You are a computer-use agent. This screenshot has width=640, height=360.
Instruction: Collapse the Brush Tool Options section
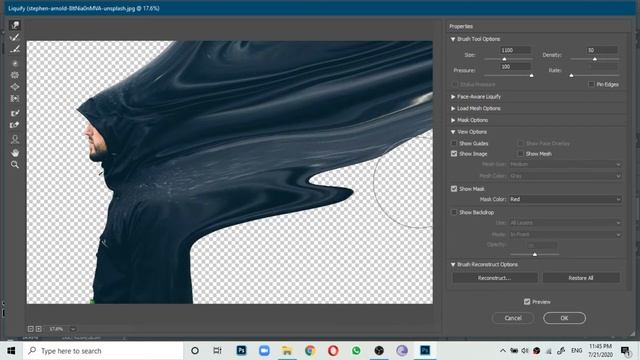tap(453, 39)
